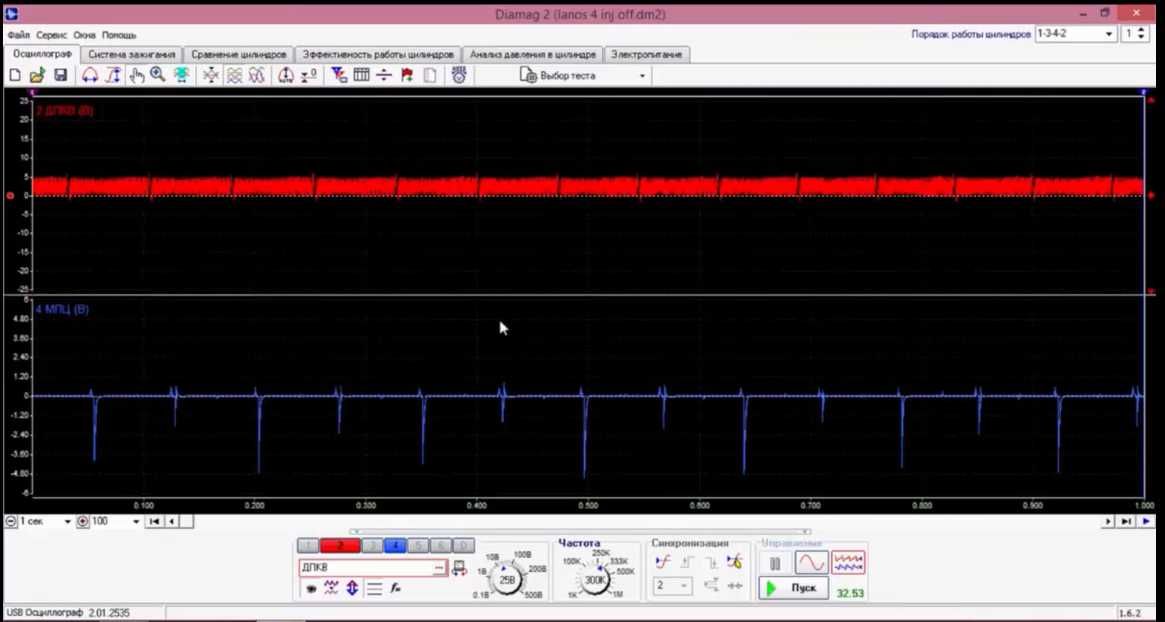Click the blue waveform filter icon under ДПКВ
The image size is (1165, 622).
click(331, 588)
